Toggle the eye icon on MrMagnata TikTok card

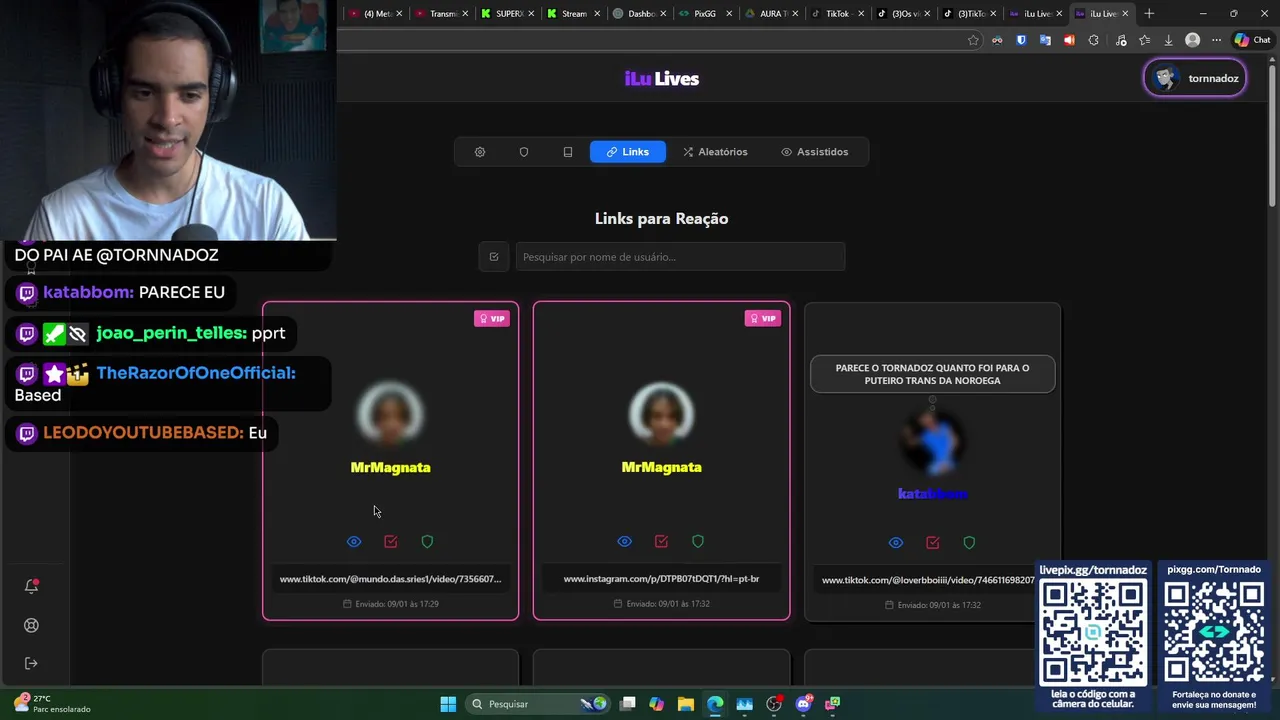(x=354, y=541)
